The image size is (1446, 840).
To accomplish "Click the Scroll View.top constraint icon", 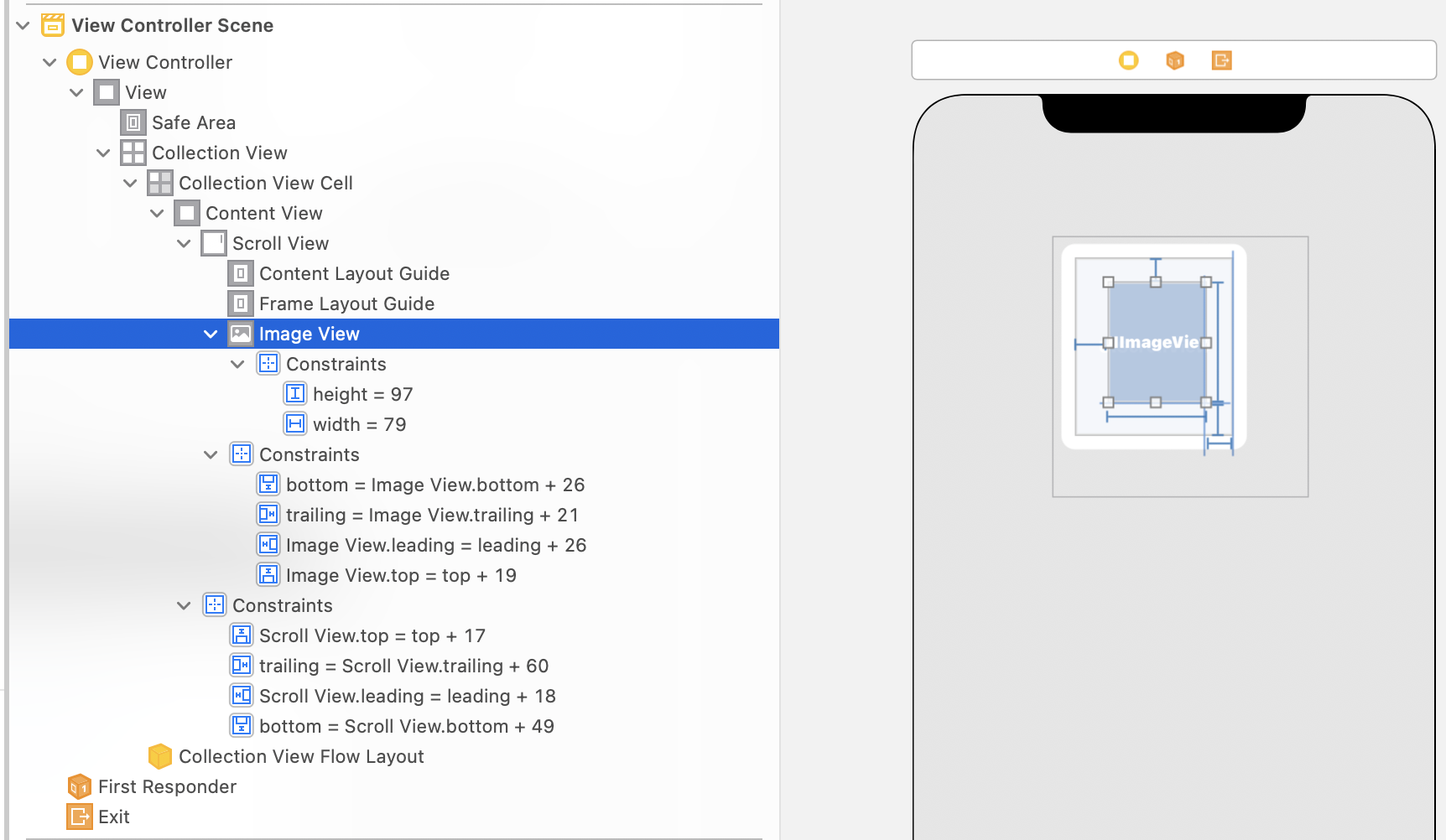I will (x=242, y=635).
